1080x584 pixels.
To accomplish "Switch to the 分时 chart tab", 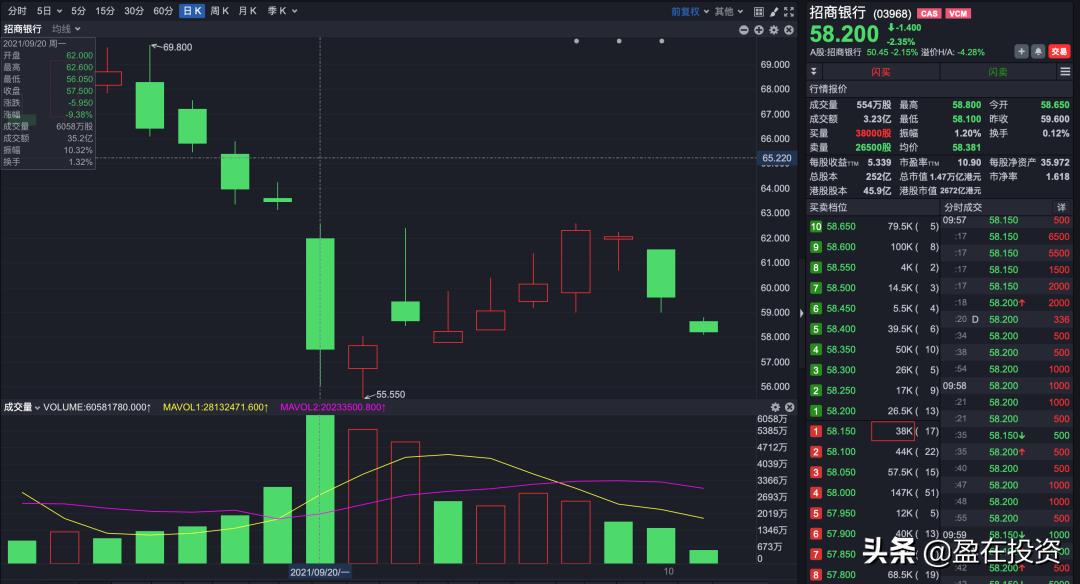I will (17, 11).
